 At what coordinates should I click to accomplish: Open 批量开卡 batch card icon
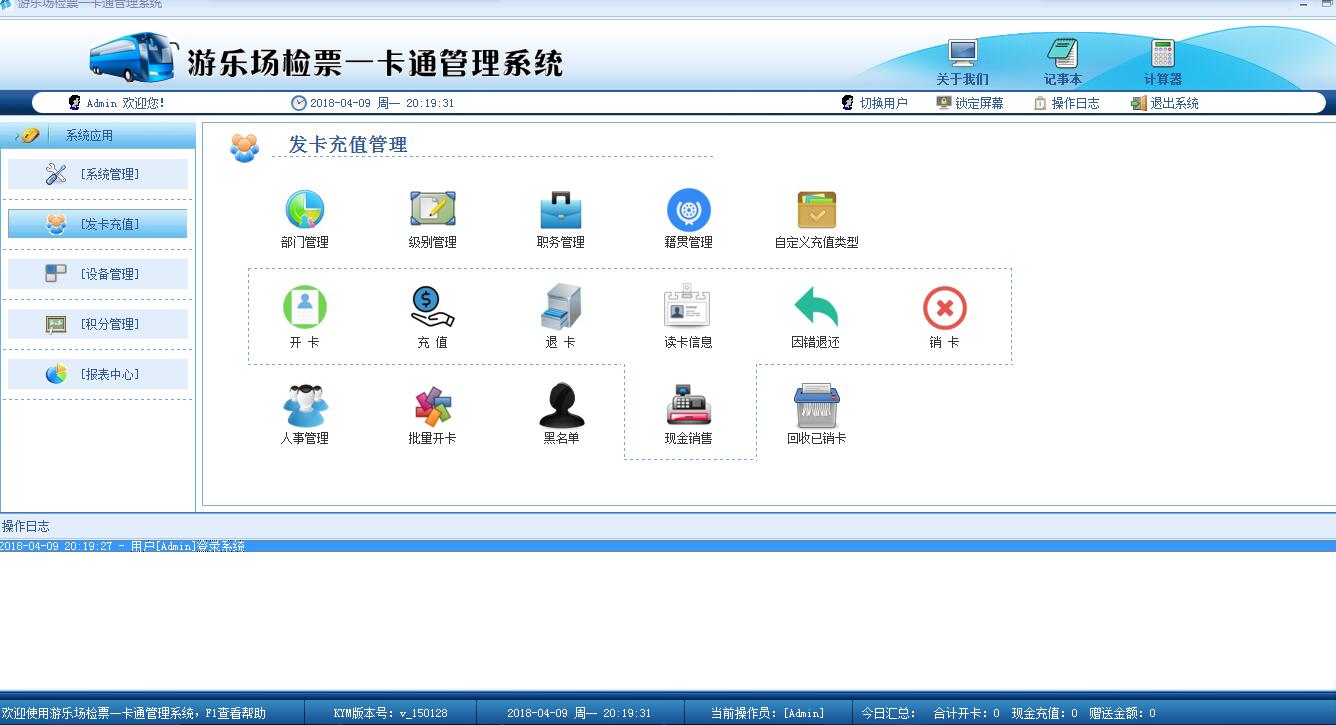(x=433, y=406)
